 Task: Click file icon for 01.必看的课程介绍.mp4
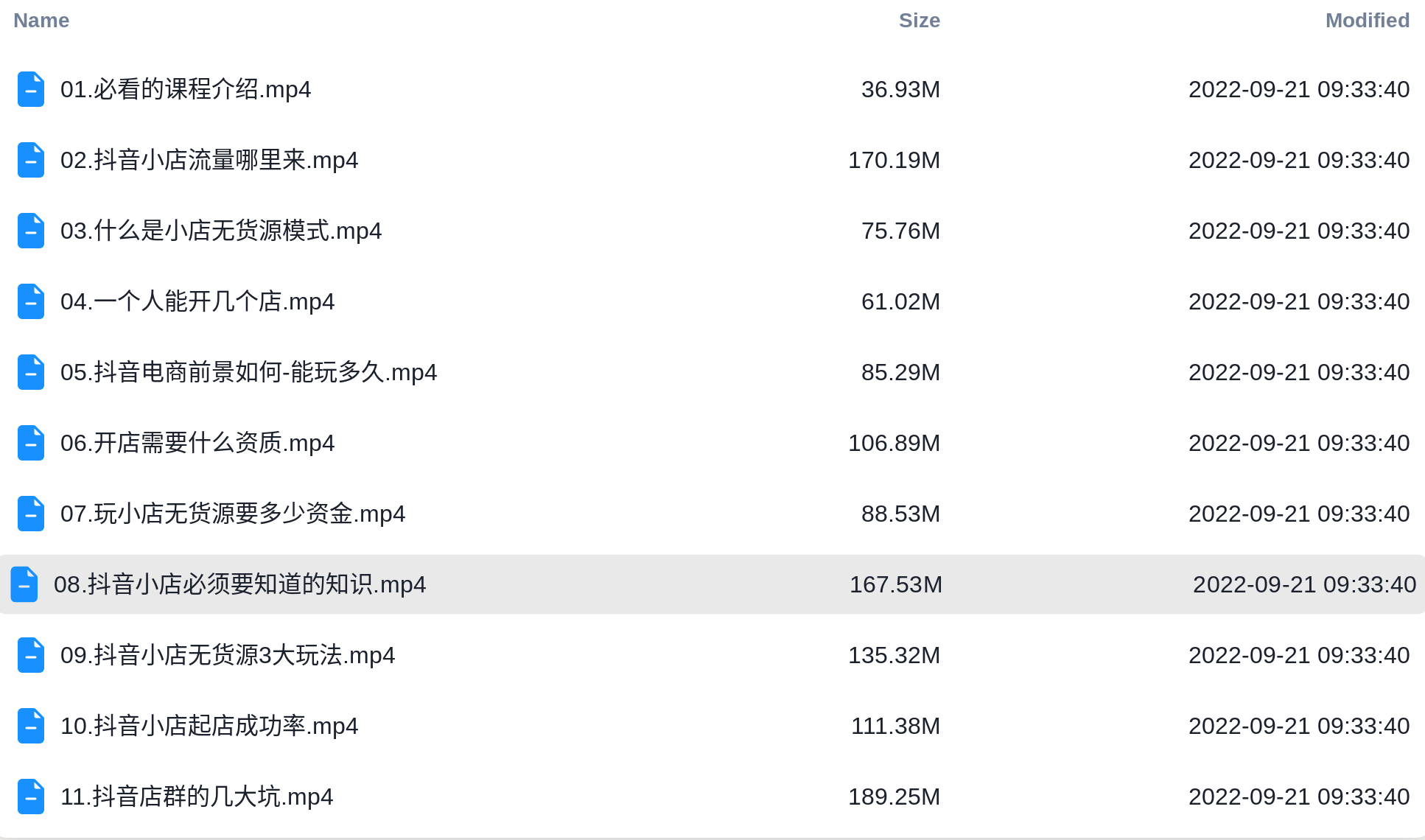(x=31, y=89)
